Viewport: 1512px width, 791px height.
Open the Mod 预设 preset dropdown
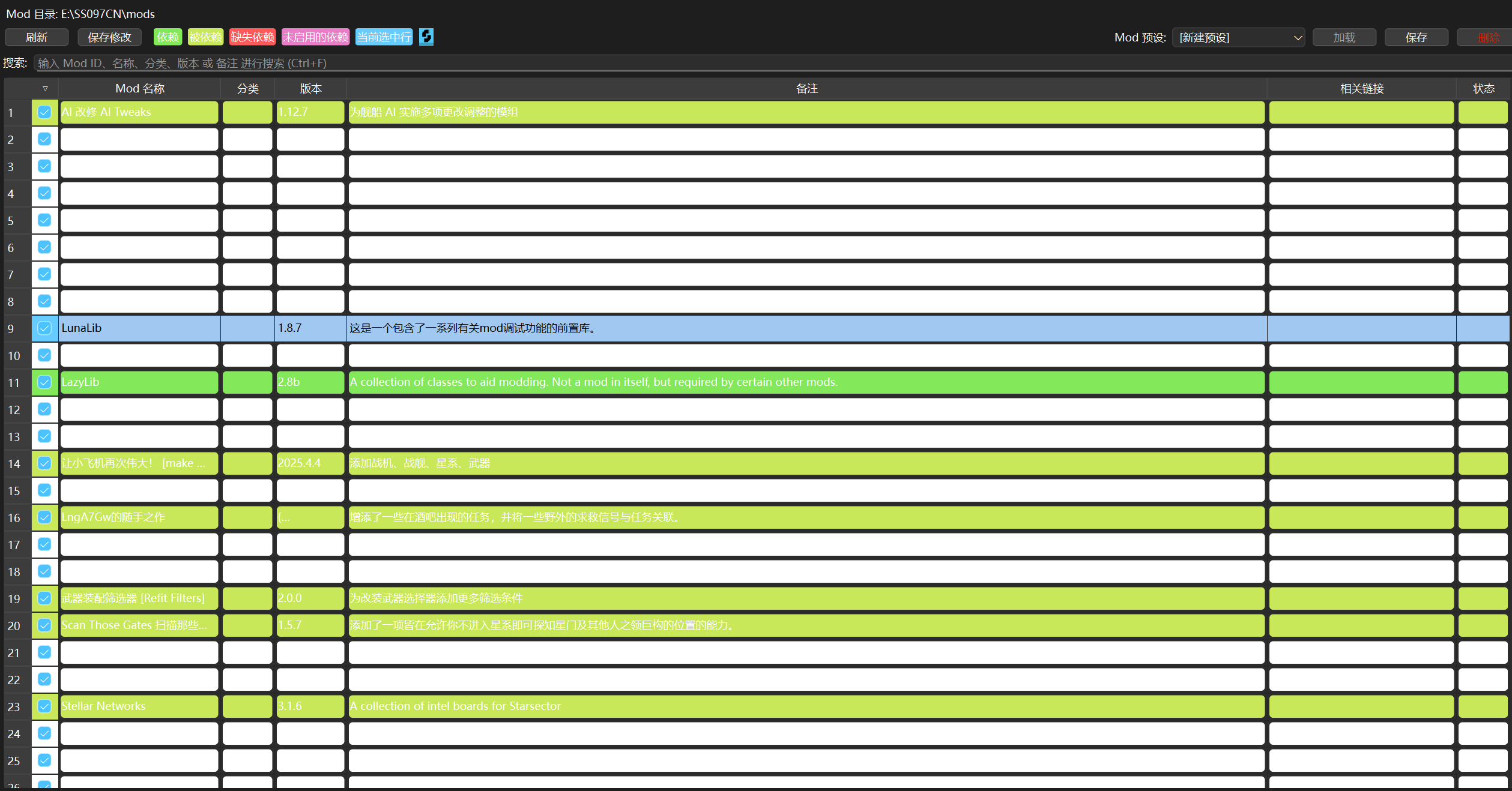[1238, 37]
